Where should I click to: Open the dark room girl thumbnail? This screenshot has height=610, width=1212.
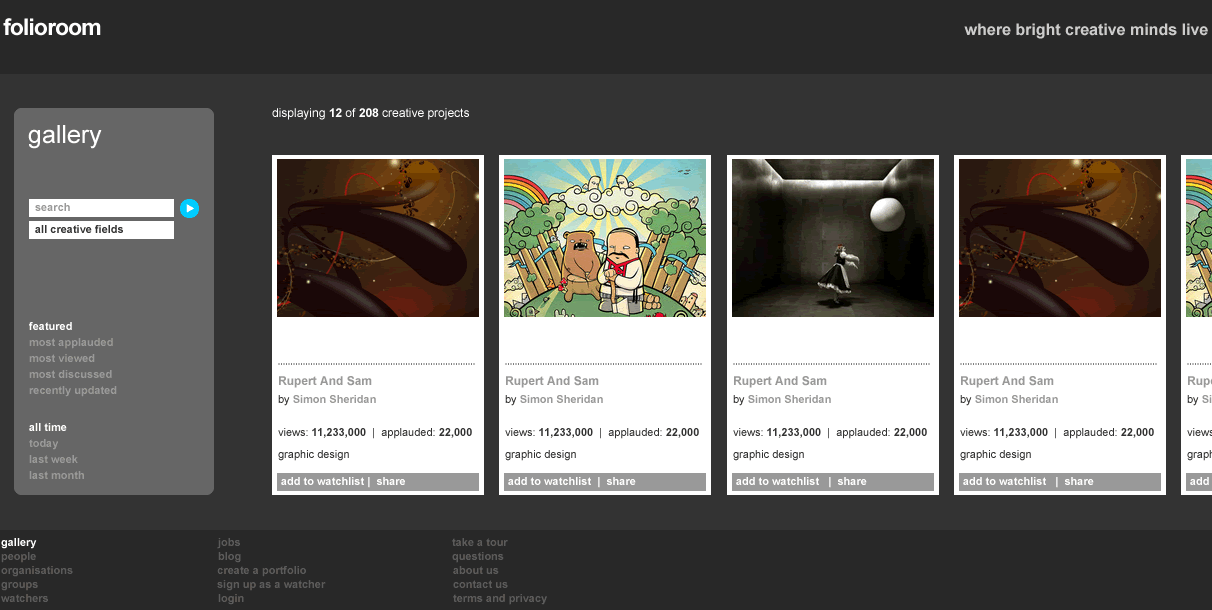[833, 238]
